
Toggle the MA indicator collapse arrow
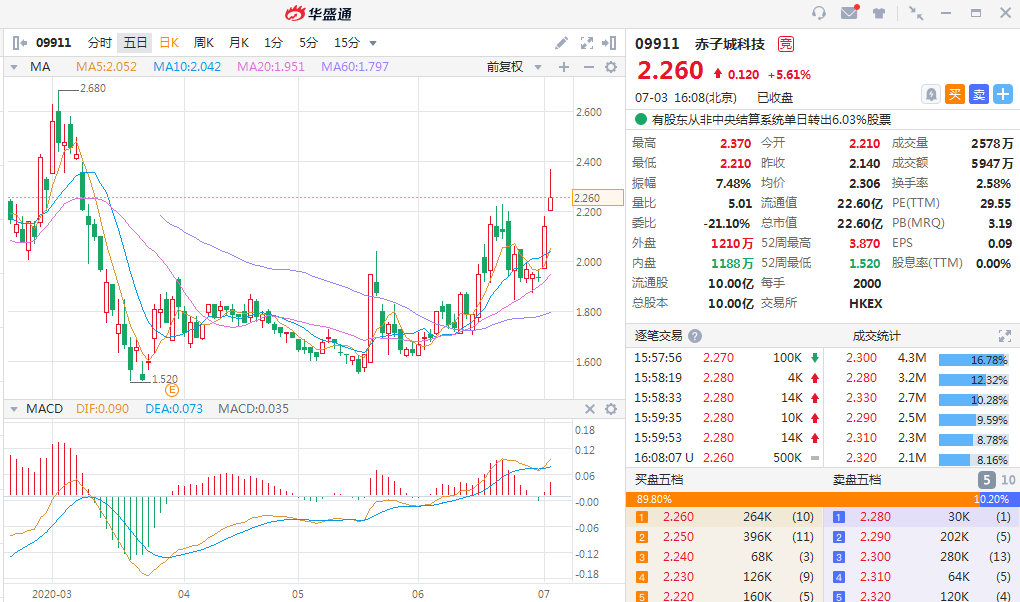(x=14, y=67)
